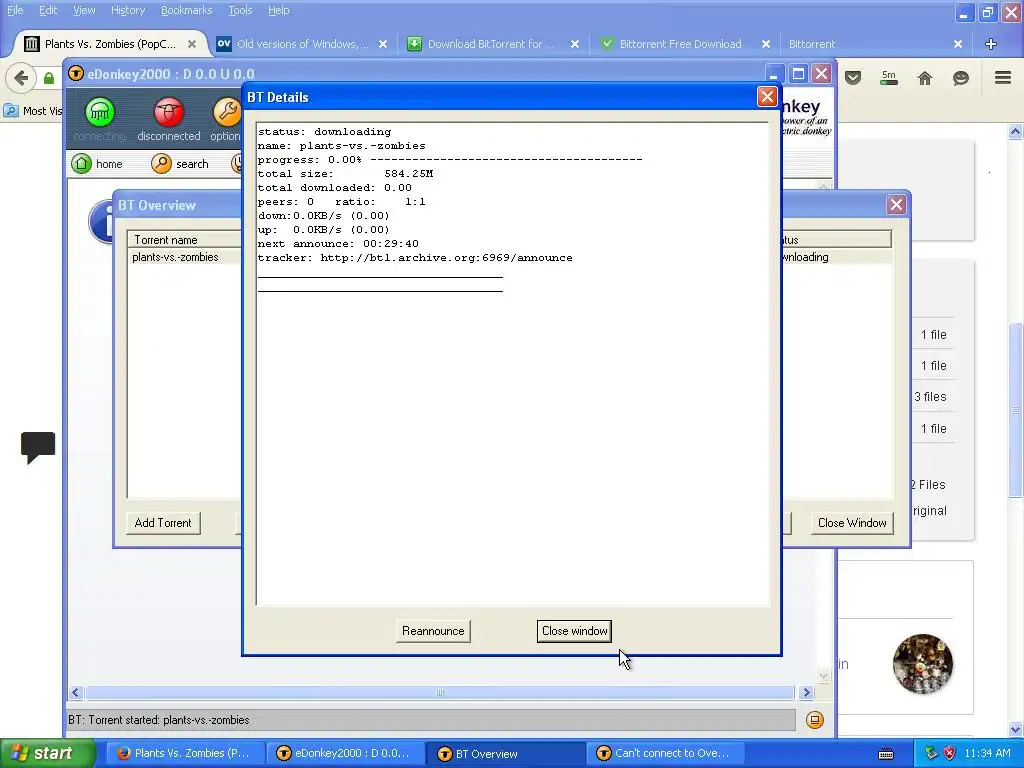1024x768 pixels.
Task: Click right arrow of eDonkey horizontal scrollbar
Action: point(806,692)
